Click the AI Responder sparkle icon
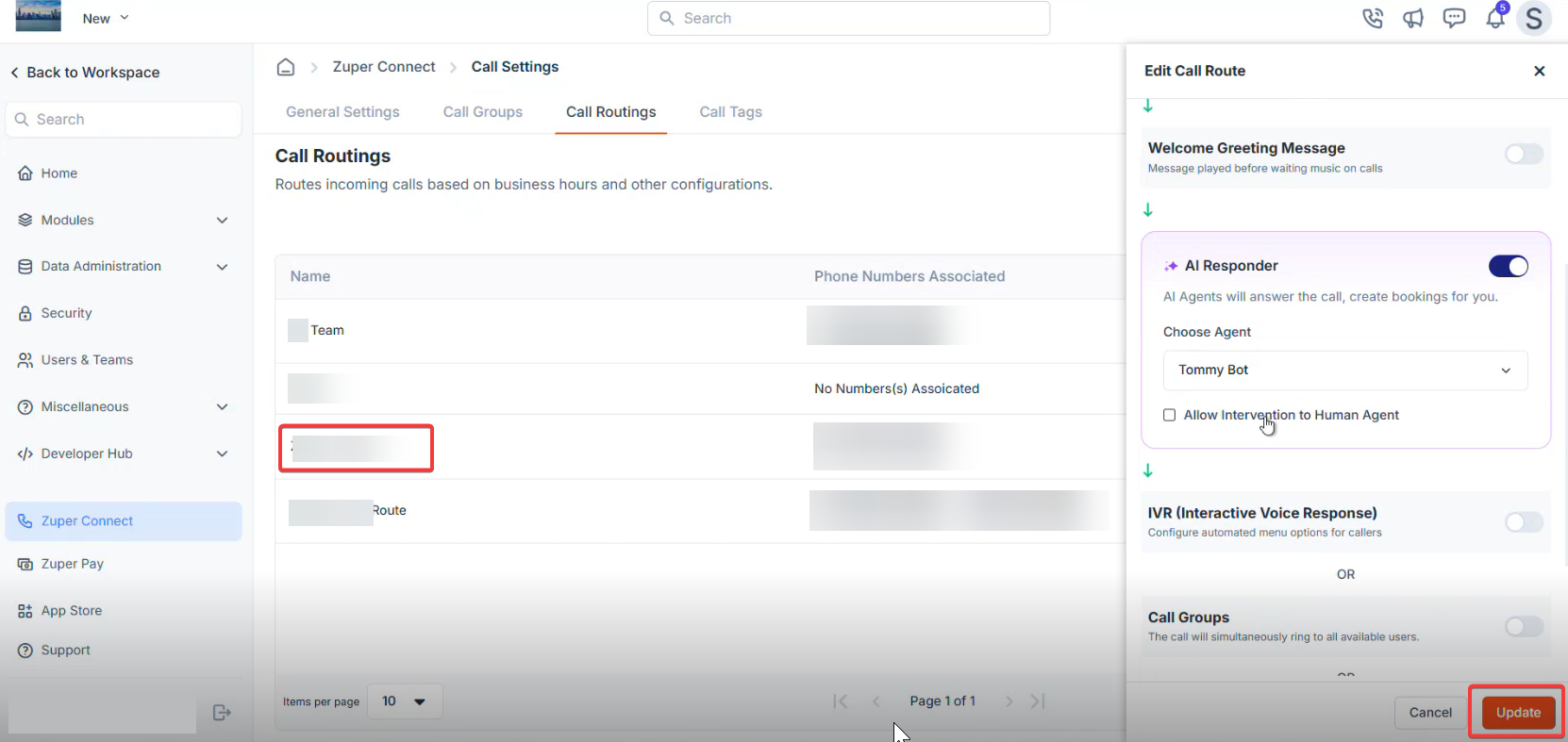Screen dimensions: 1568x742 pos(1171,267)
